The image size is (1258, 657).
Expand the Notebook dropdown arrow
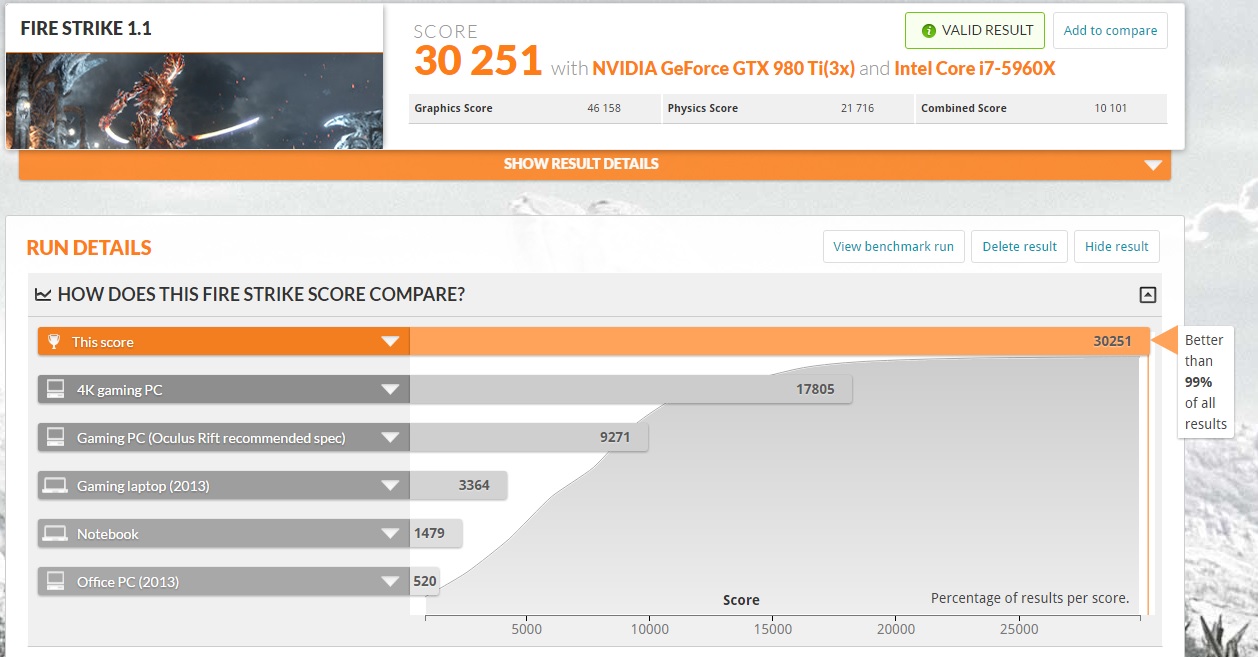[390, 534]
